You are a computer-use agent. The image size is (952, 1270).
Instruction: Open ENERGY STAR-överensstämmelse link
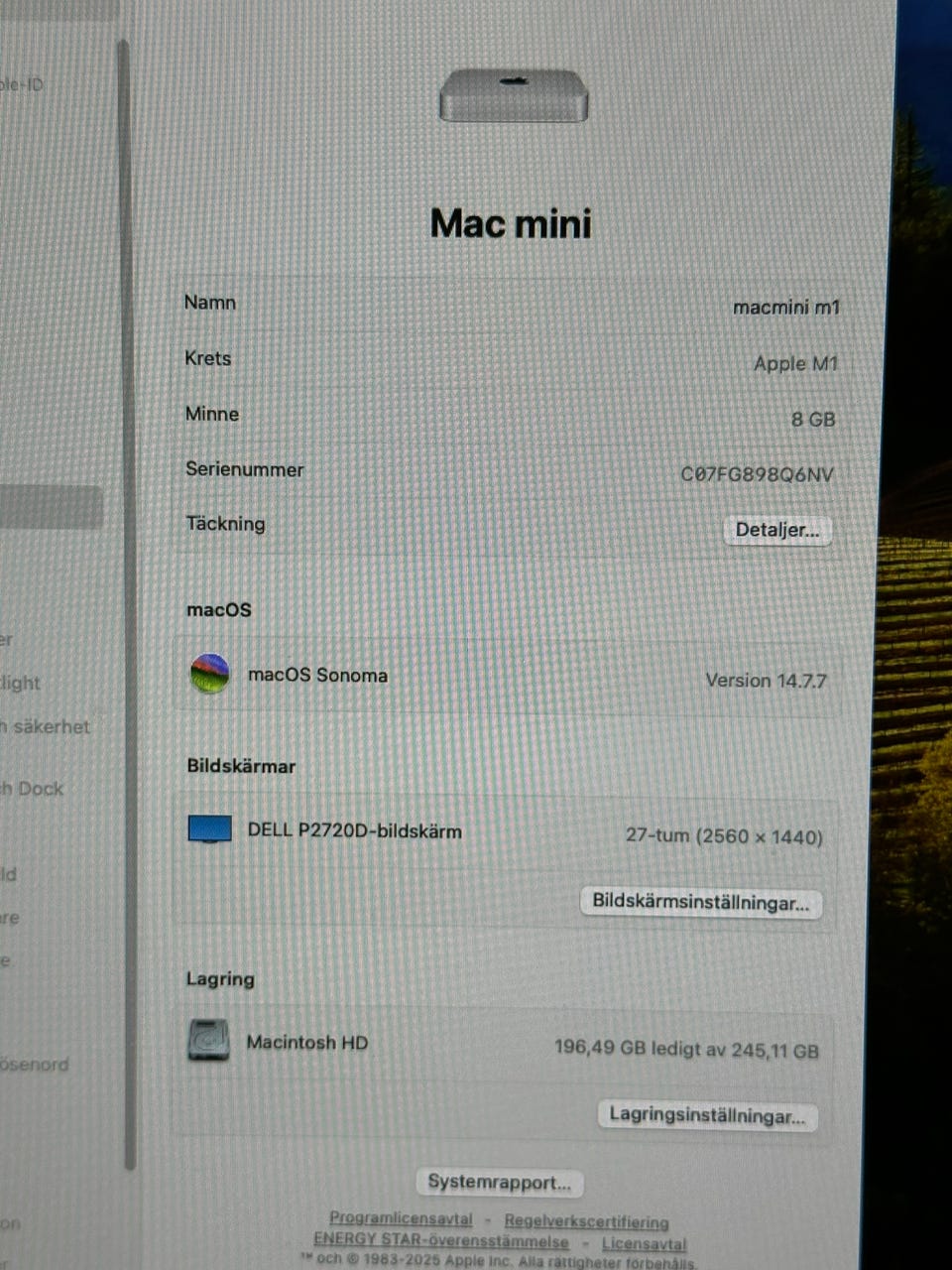point(441,1239)
